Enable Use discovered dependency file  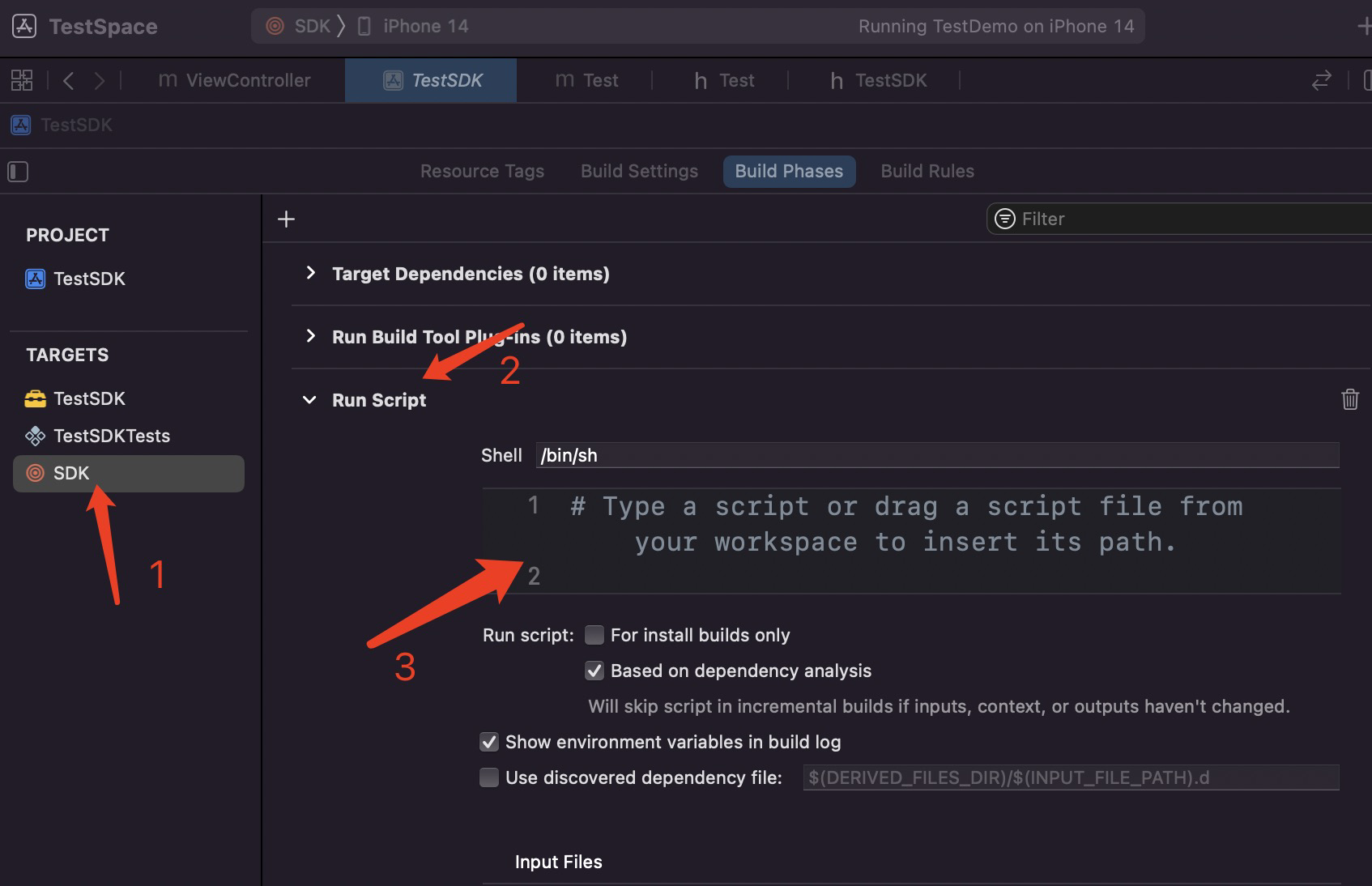[x=489, y=777]
